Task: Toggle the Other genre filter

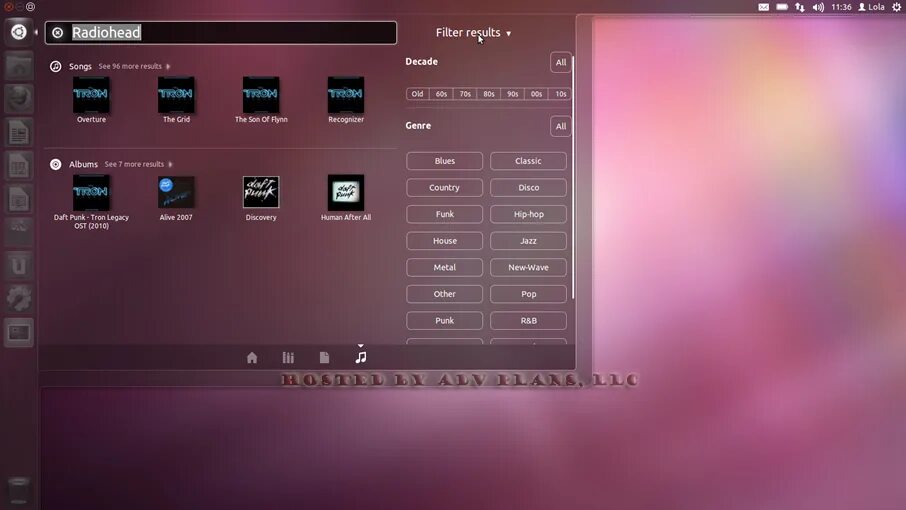Action: (444, 294)
